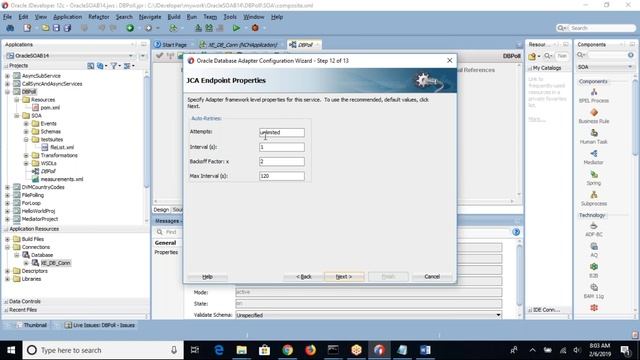Select the BAM 11g technology icon

(x=594, y=287)
